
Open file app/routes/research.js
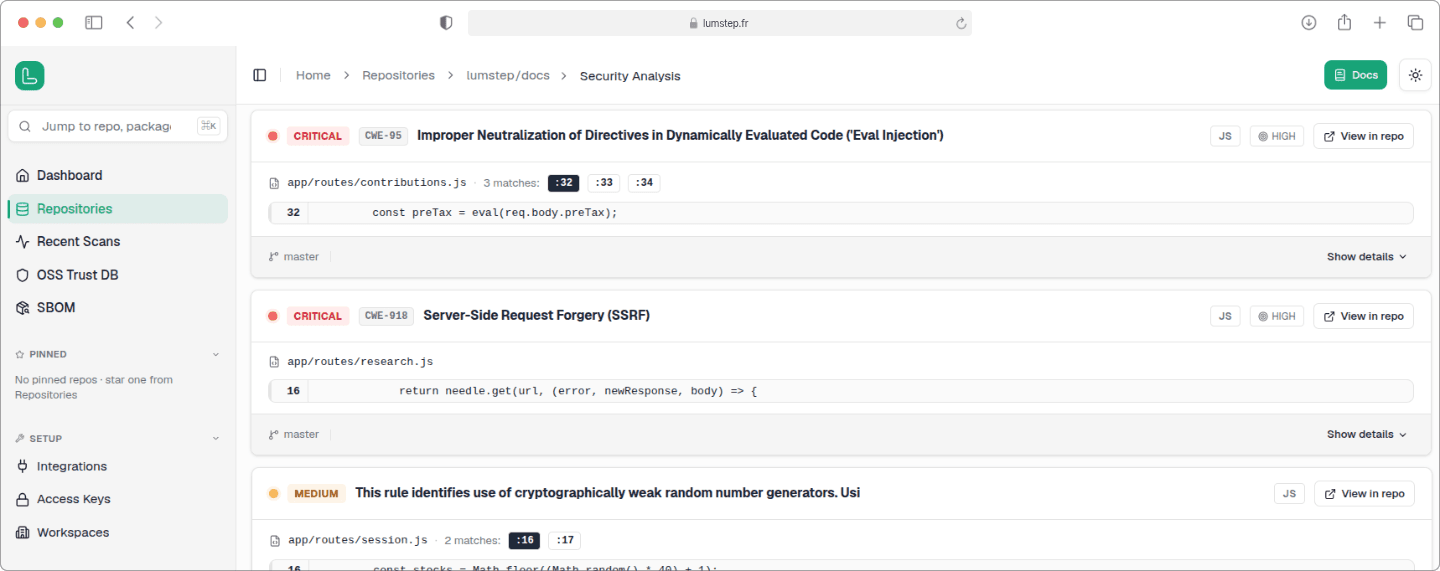point(360,362)
